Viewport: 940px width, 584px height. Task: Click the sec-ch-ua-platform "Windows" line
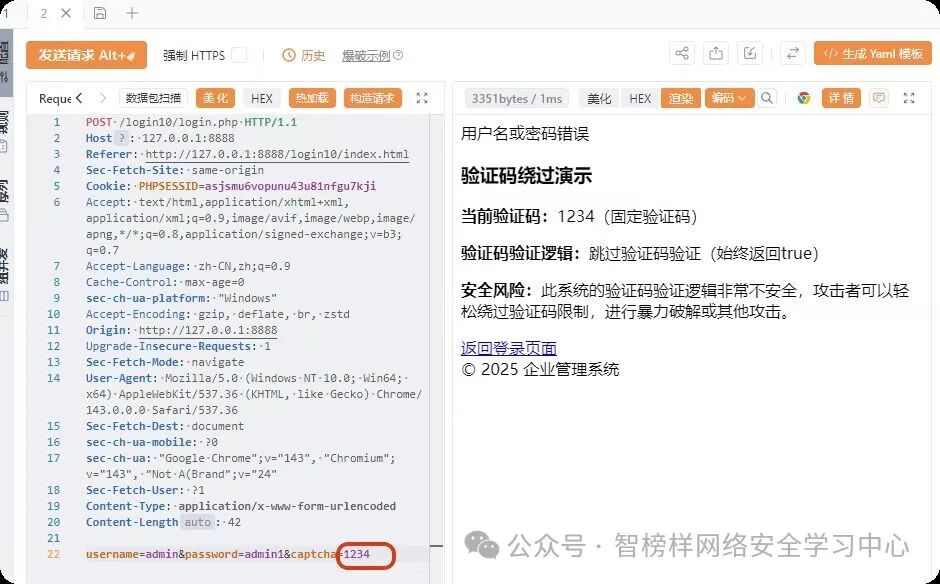pos(181,298)
